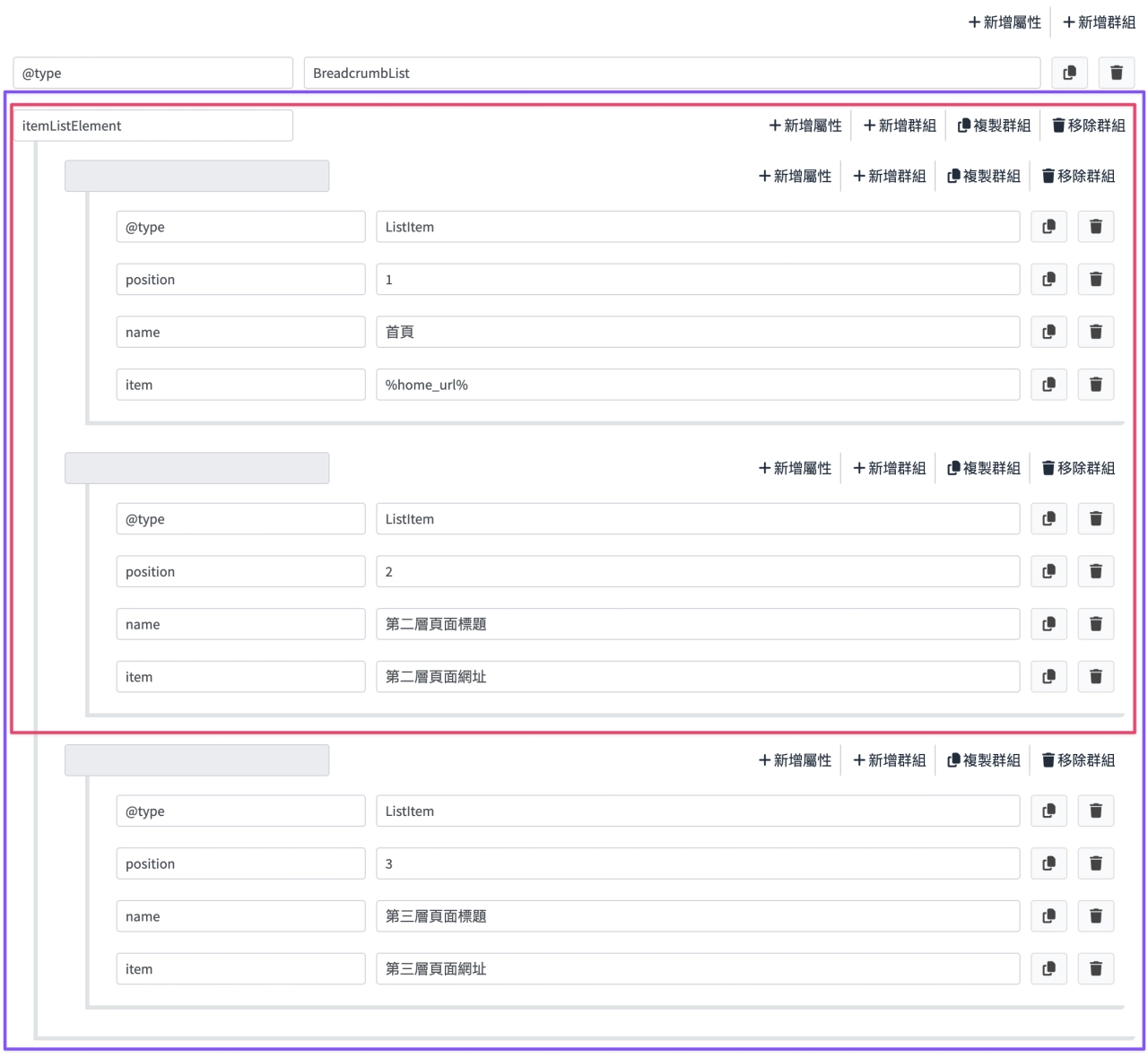Delete the 第三層頁面標題 name row
1148x1058 pixels.
(x=1096, y=916)
